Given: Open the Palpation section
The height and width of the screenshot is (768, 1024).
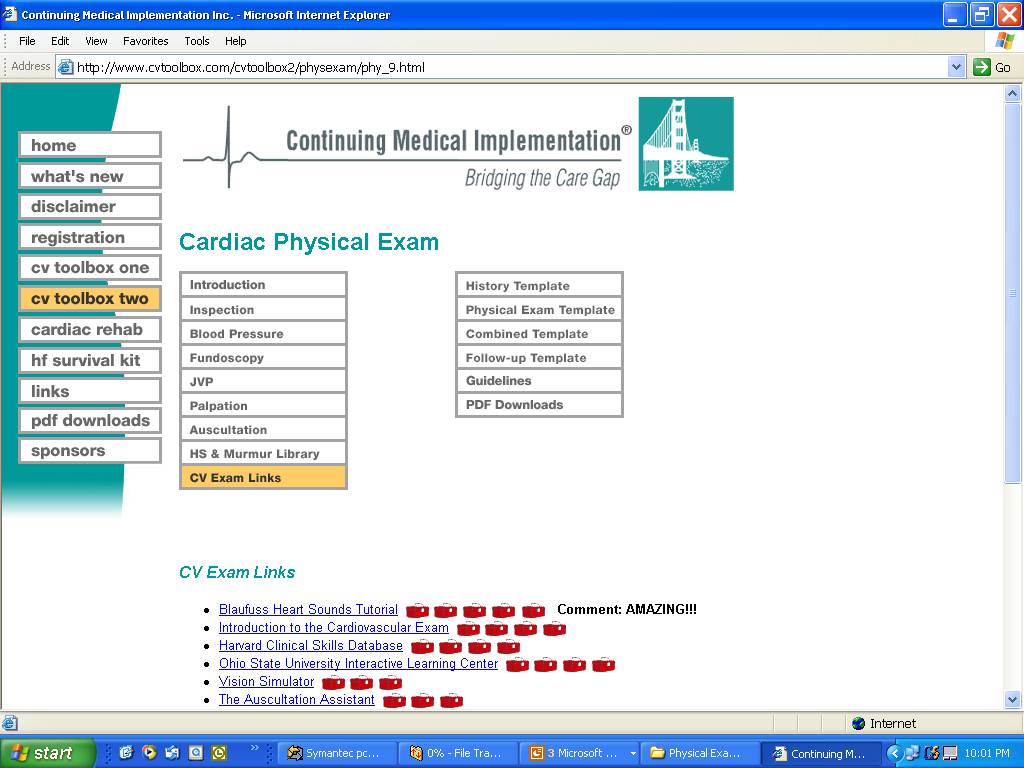Looking at the screenshot, I should coord(263,406).
